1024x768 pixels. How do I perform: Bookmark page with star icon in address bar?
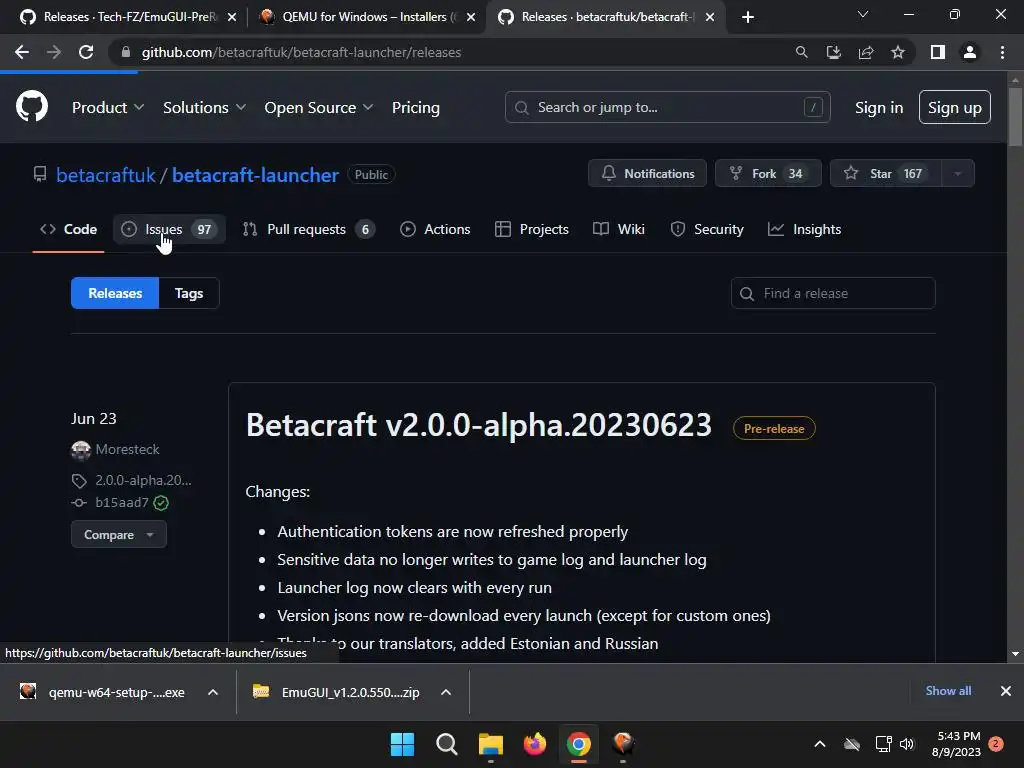[898, 52]
